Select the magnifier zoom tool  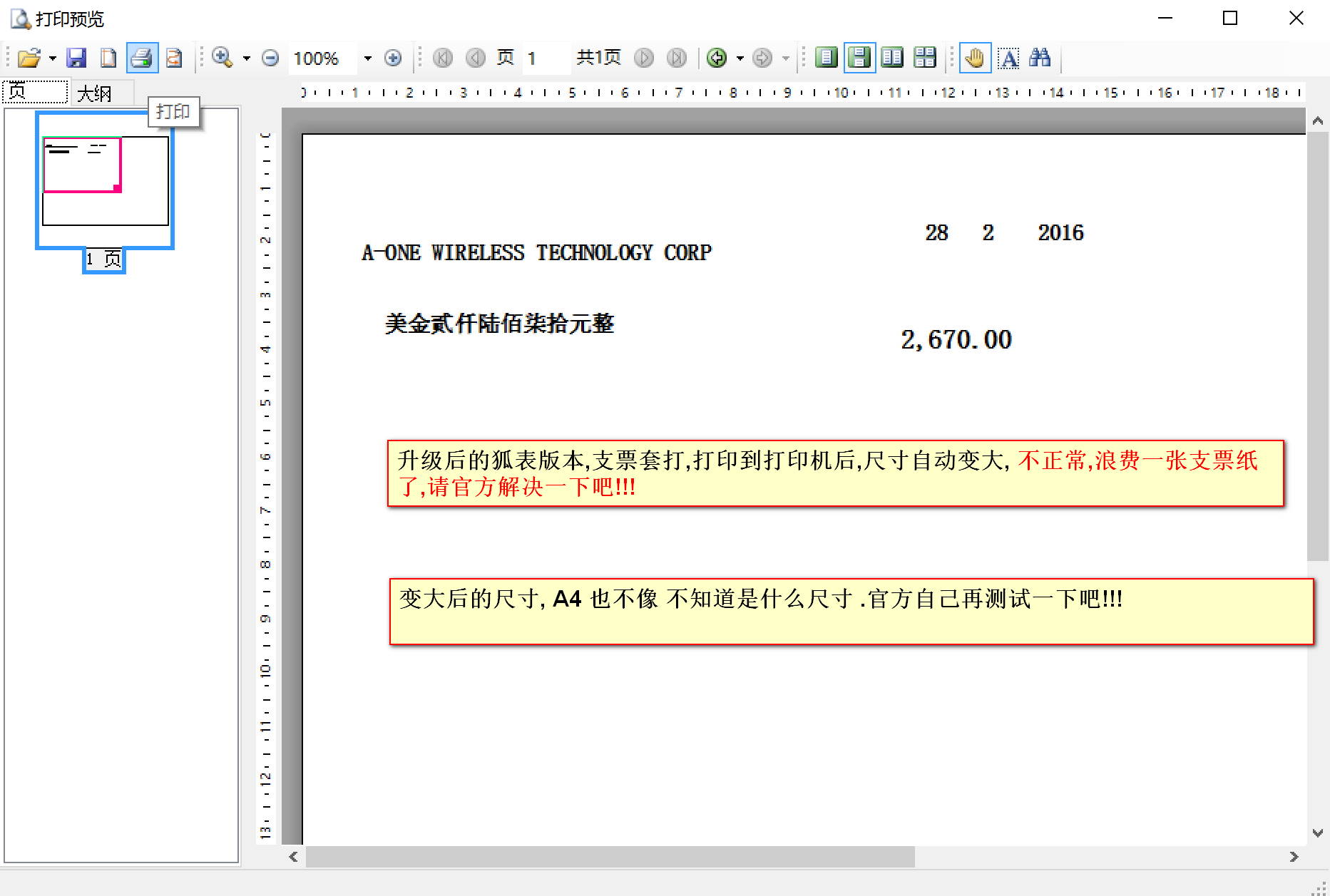222,58
